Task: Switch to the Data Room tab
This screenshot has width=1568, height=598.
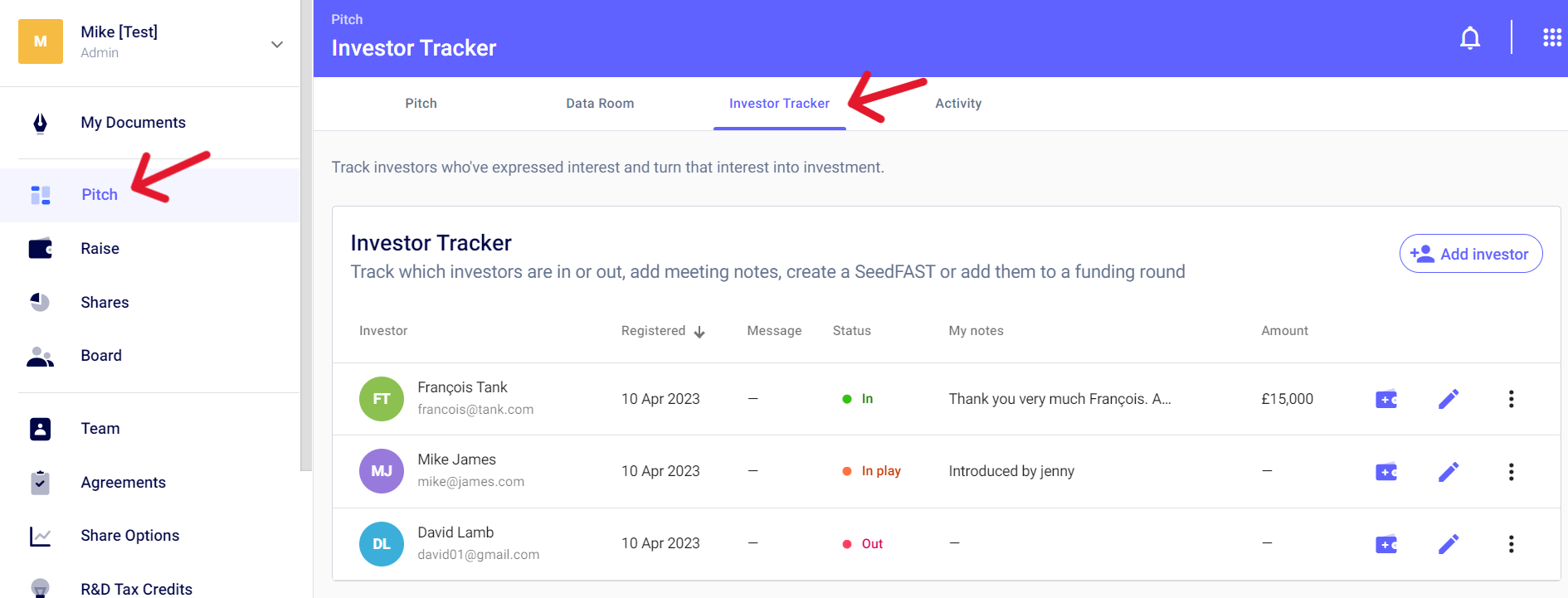Action: click(x=600, y=104)
